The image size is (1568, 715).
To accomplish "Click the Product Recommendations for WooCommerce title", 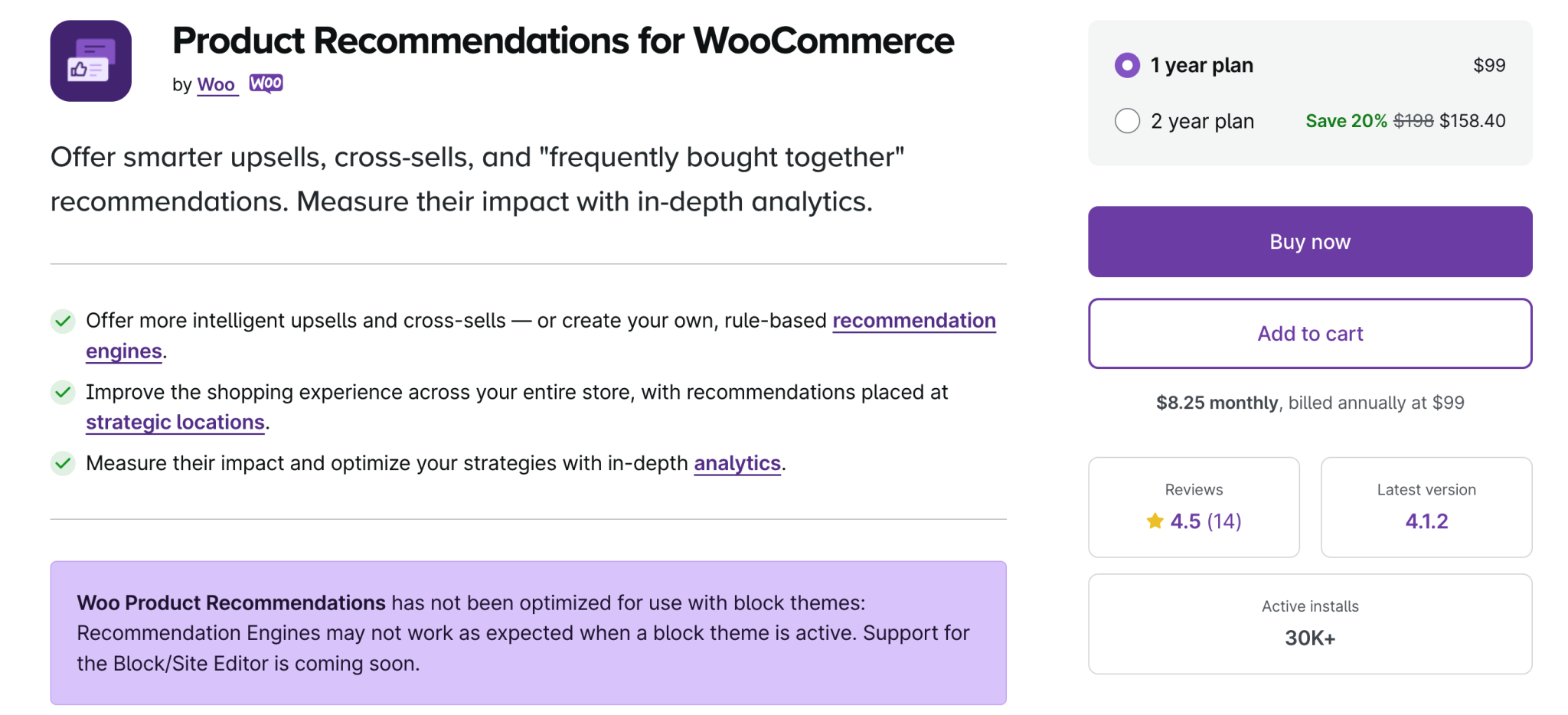I will click(x=563, y=41).
